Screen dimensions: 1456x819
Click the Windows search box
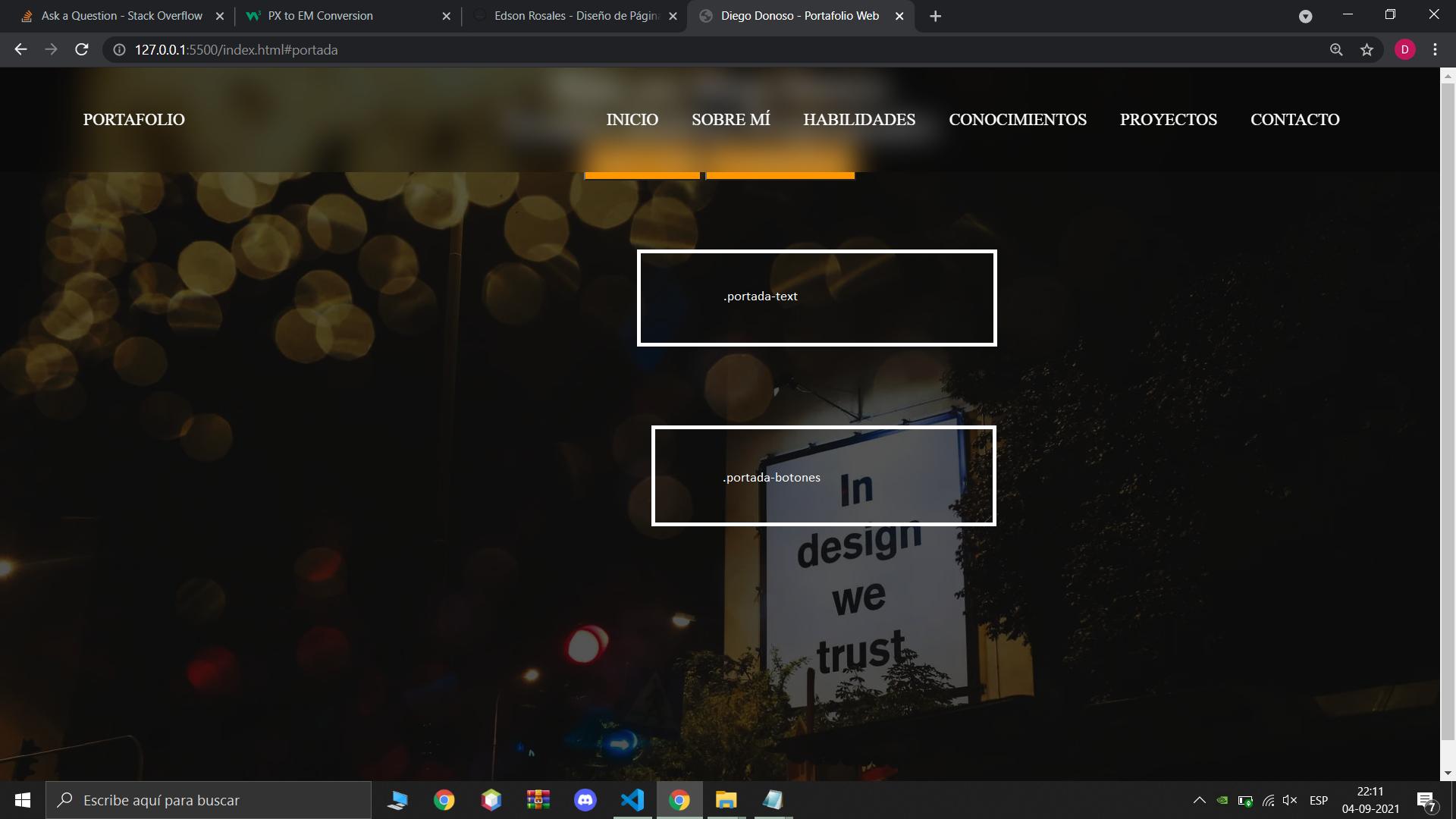point(209,800)
